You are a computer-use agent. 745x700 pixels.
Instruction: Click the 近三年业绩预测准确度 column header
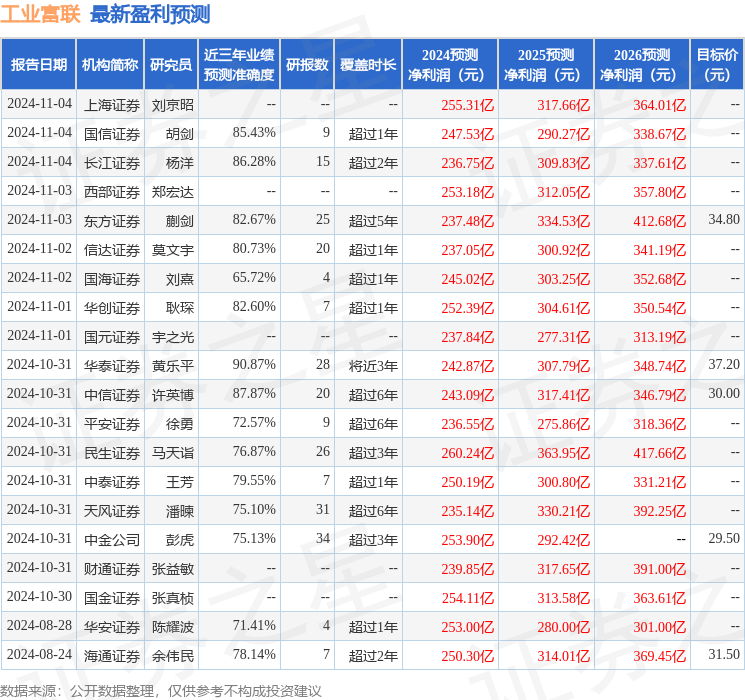click(x=238, y=65)
